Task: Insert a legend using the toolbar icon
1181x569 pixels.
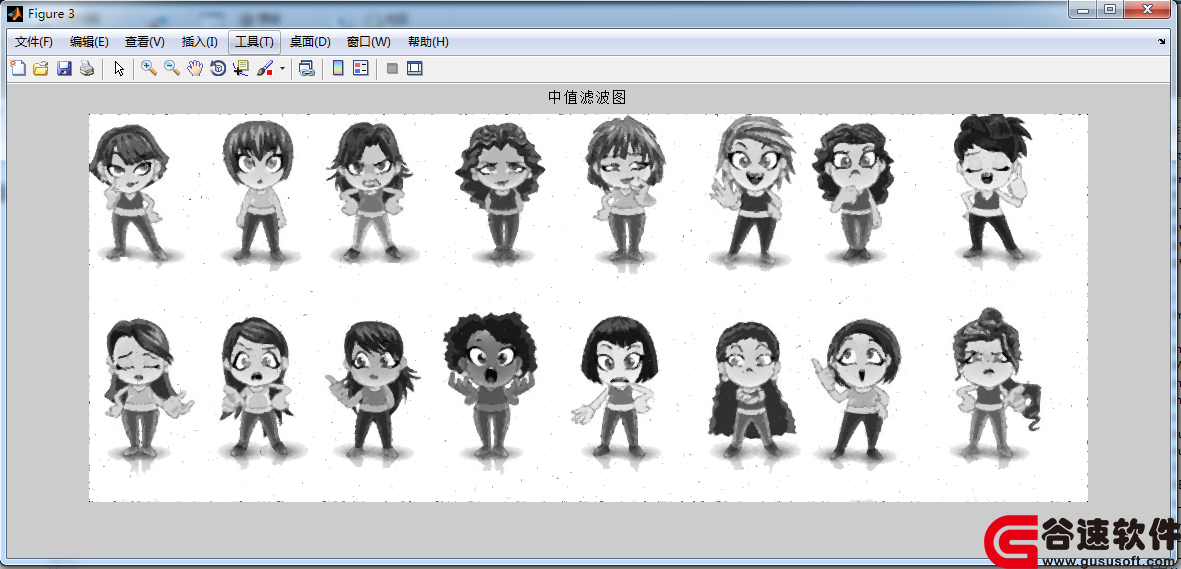Action: click(361, 69)
